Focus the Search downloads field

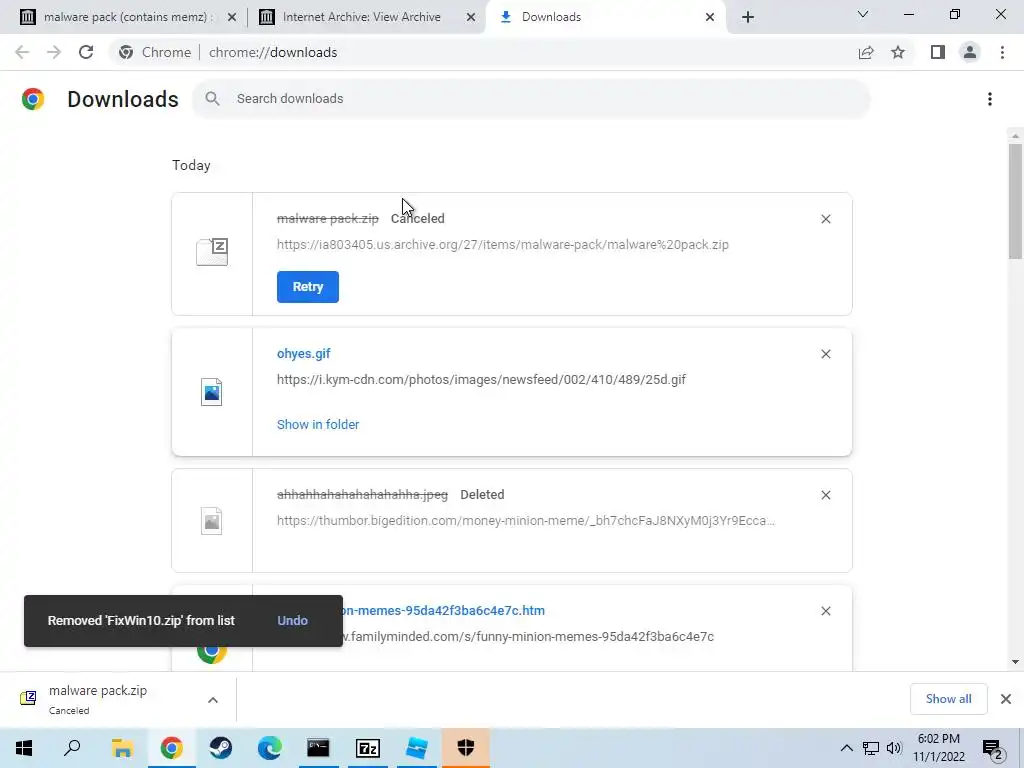(531, 99)
